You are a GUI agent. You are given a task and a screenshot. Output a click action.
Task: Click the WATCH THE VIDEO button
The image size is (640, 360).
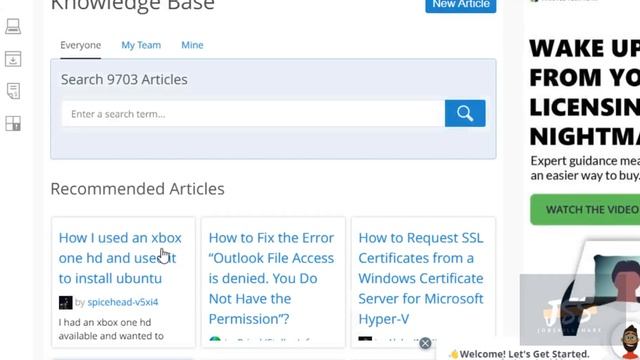tap(585, 210)
